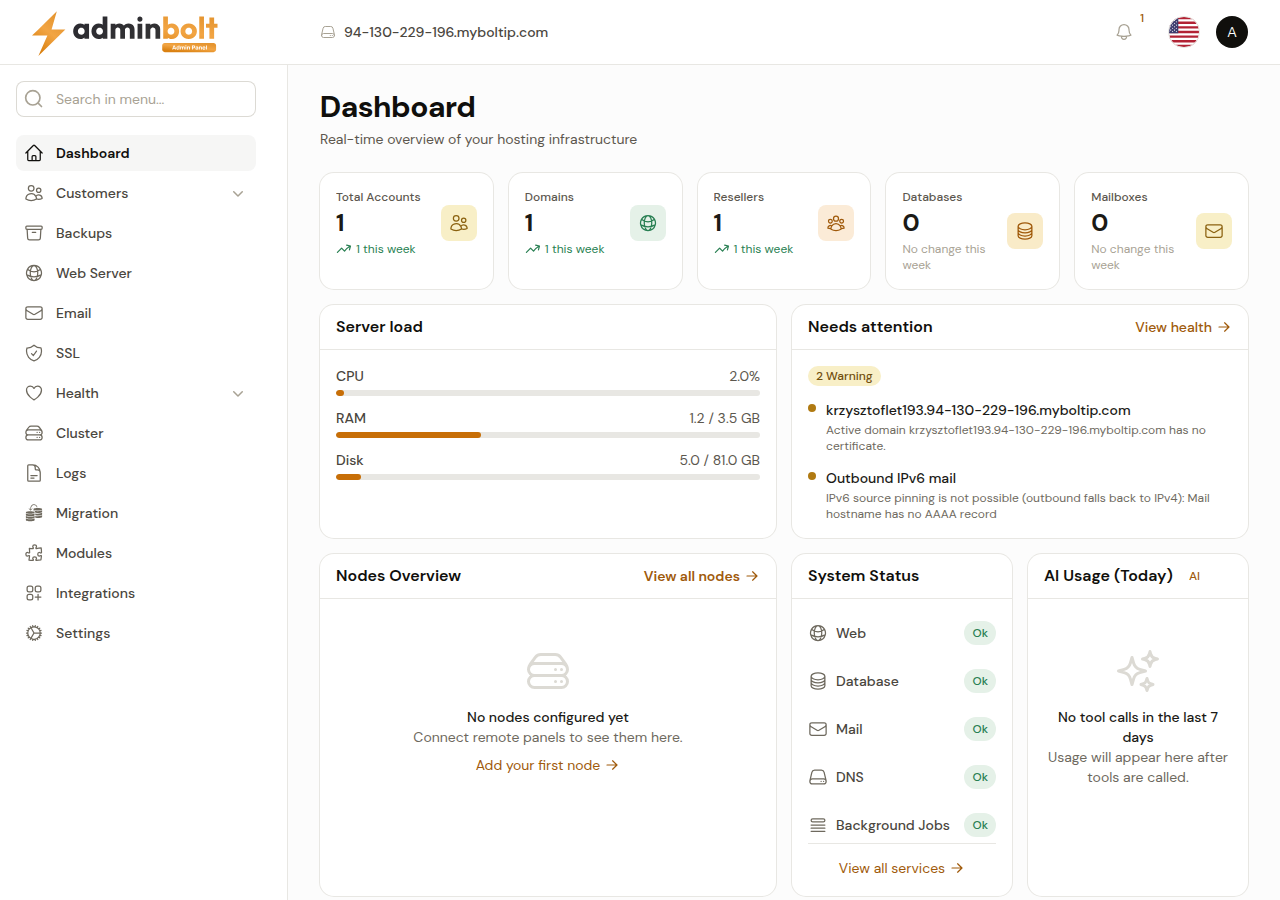Expand the Health submenu chevron

pyautogui.click(x=238, y=393)
